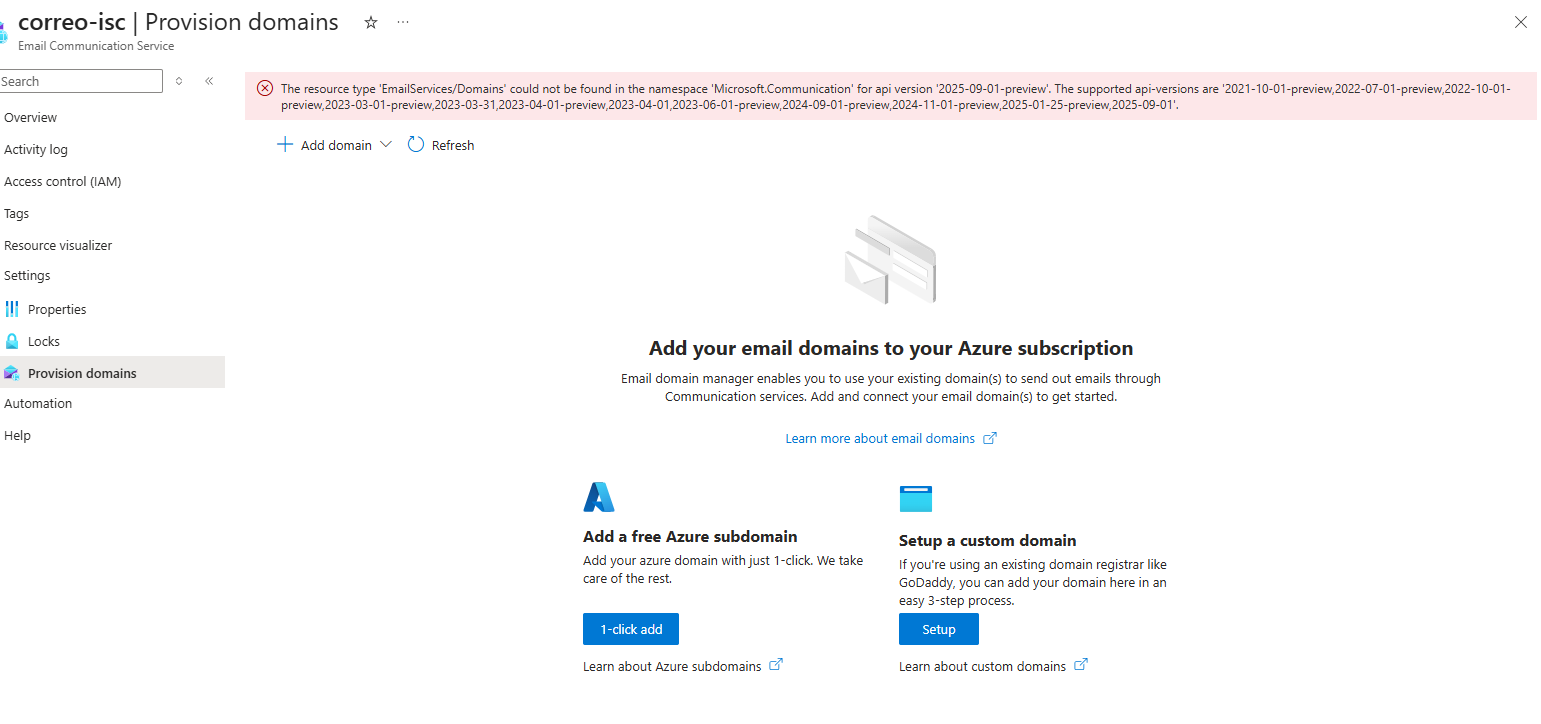Click the Add your email domains heading
Screen dimensions: 1541x724
coord(891,348)
